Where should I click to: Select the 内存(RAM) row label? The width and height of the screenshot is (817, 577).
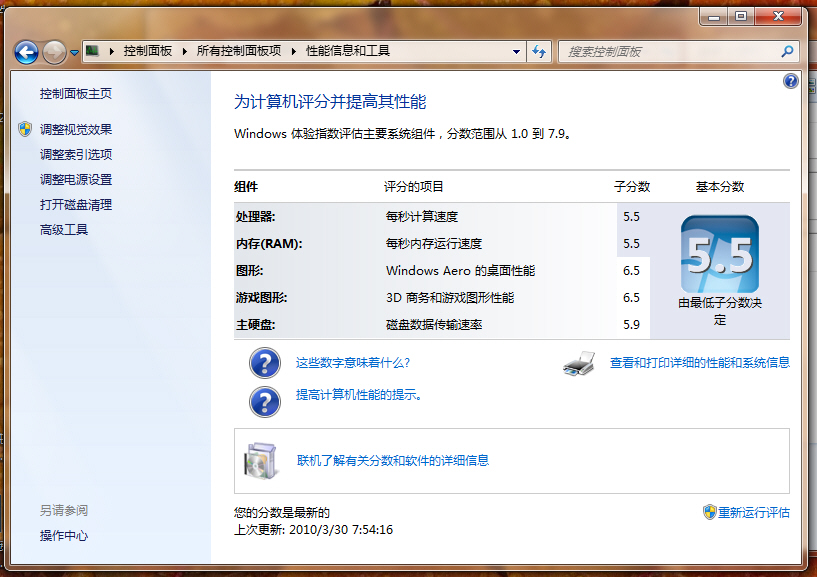tap(269, 243)
